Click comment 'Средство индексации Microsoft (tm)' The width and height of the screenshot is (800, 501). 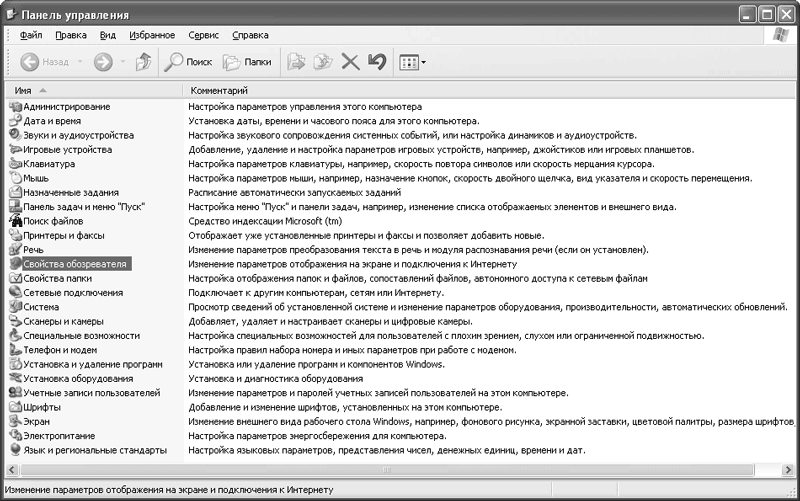point(265,221)
